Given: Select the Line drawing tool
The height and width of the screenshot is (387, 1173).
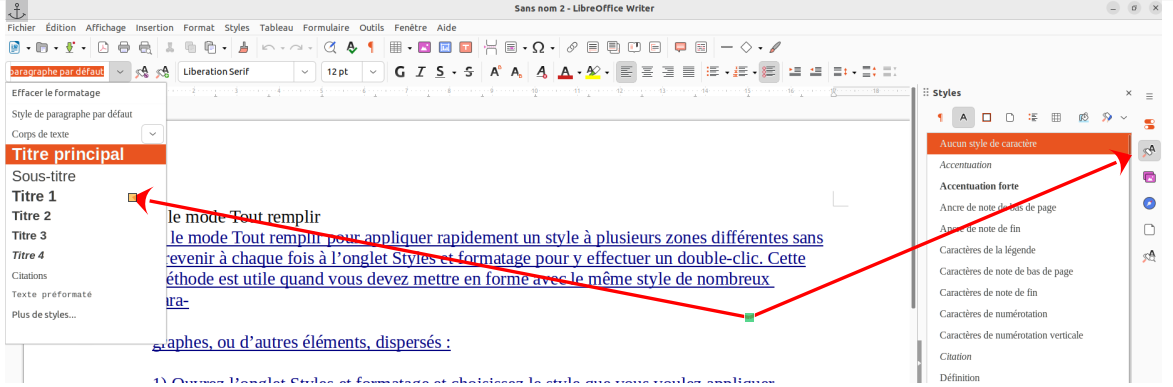Looking at the screenshot, I should click(x=726, y=47).
